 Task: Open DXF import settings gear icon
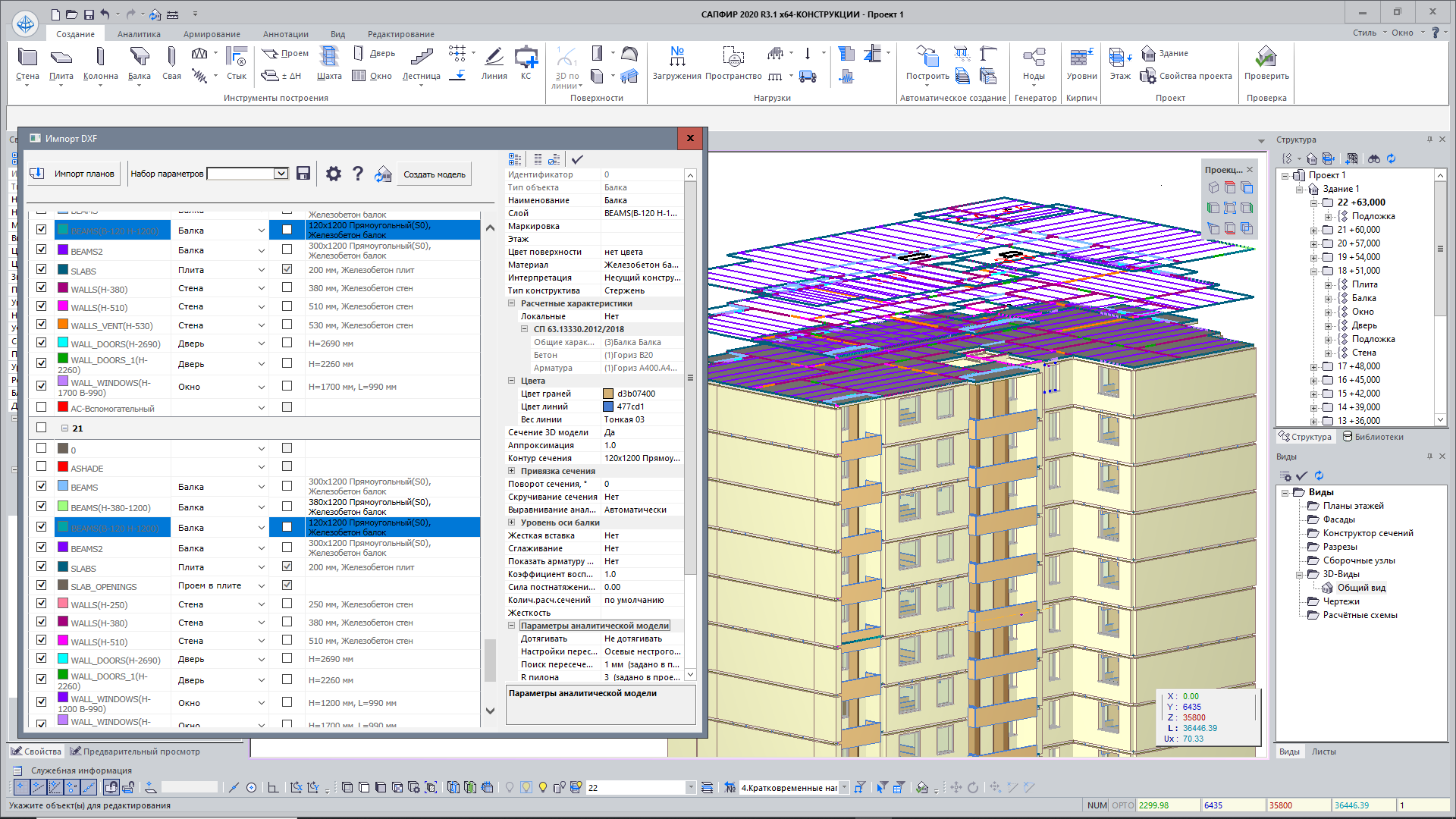click(x=333, y=174)
